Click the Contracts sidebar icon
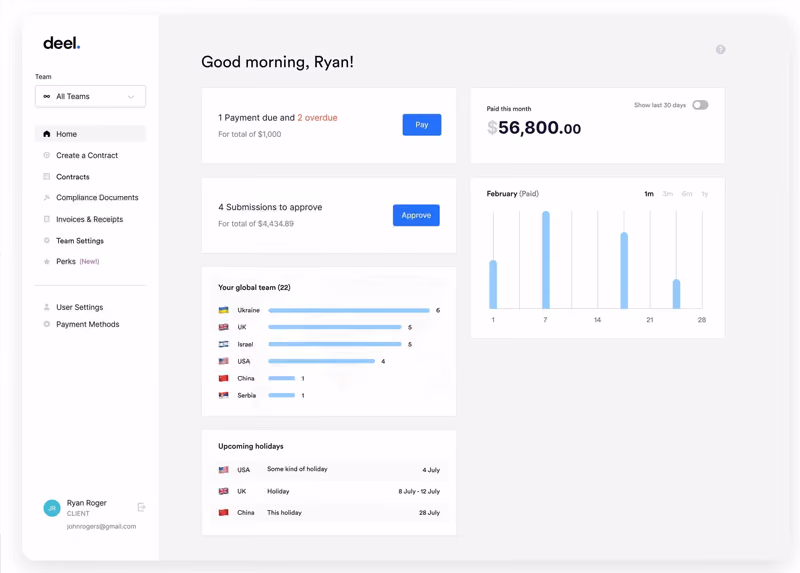Image resolution: width=800 pixels, height=573 pixels. coord(46,177)
